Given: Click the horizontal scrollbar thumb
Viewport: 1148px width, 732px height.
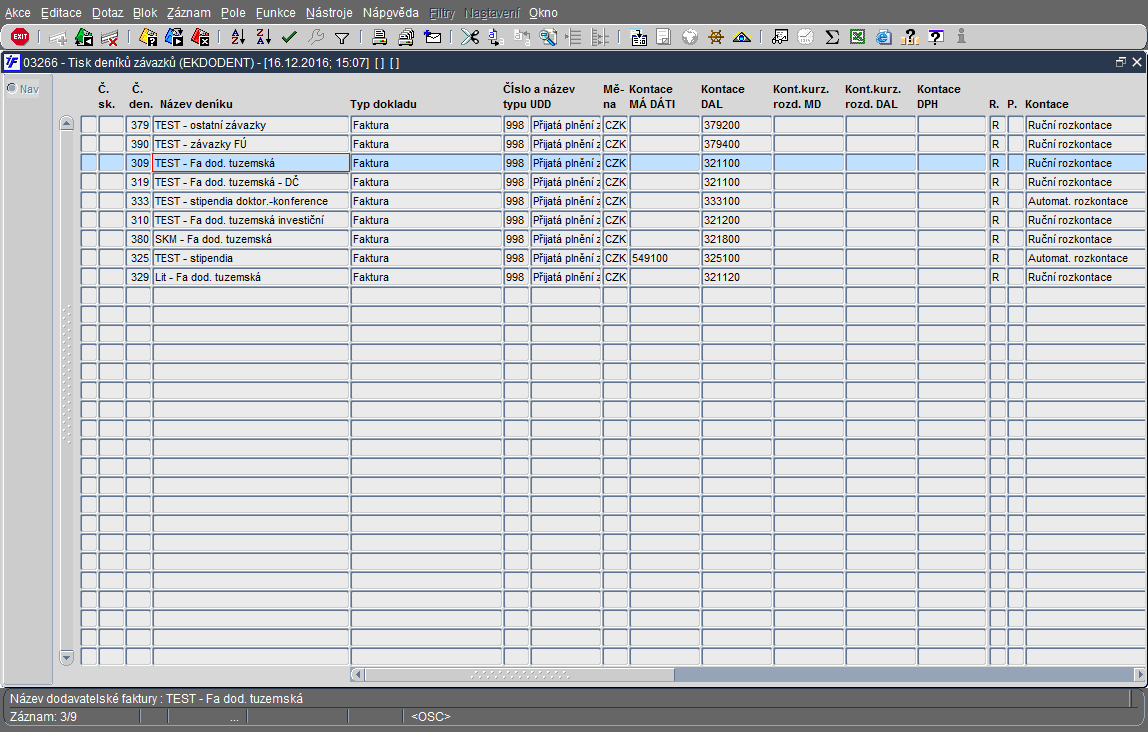Looking at the screenshot, I should pos(519,674).
